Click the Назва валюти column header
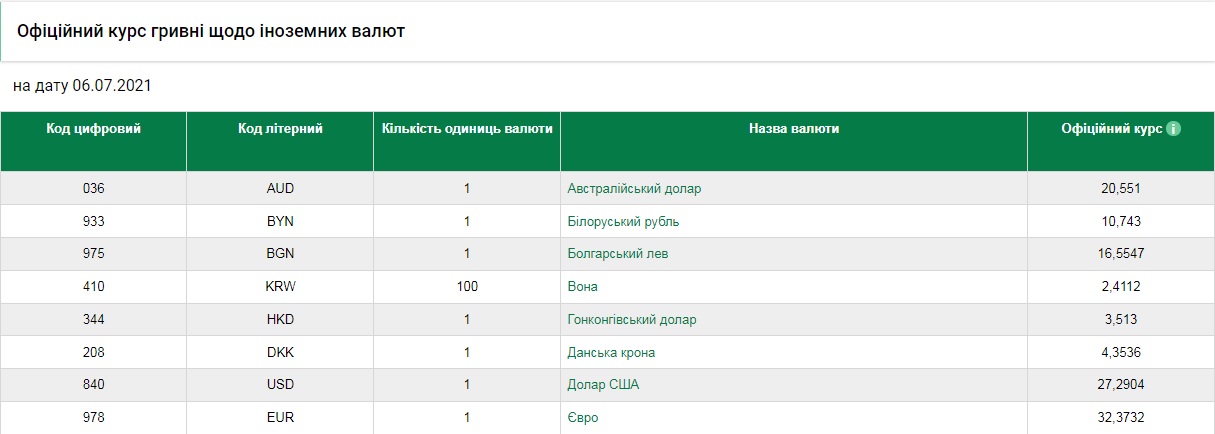Screen dimensions: 1215x434 [794, 129]
